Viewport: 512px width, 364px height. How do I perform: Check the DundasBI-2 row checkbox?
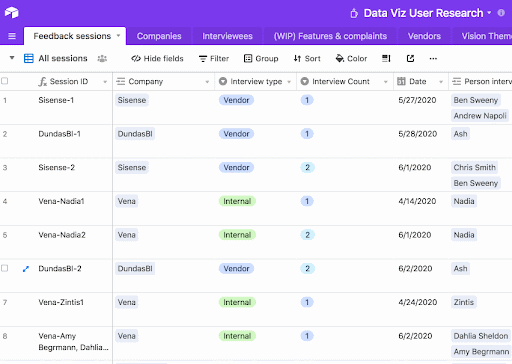(x=5, y=268)
